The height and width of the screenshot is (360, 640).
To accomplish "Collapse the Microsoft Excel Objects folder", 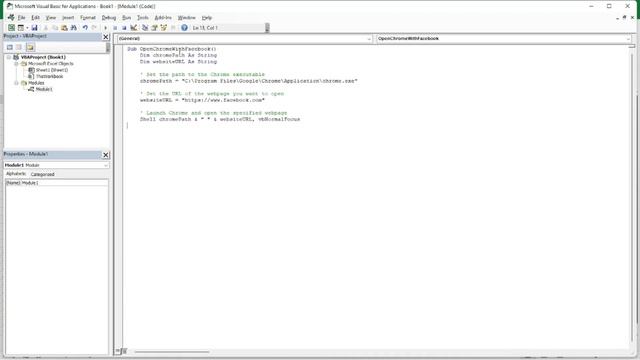I will point(16,64).
